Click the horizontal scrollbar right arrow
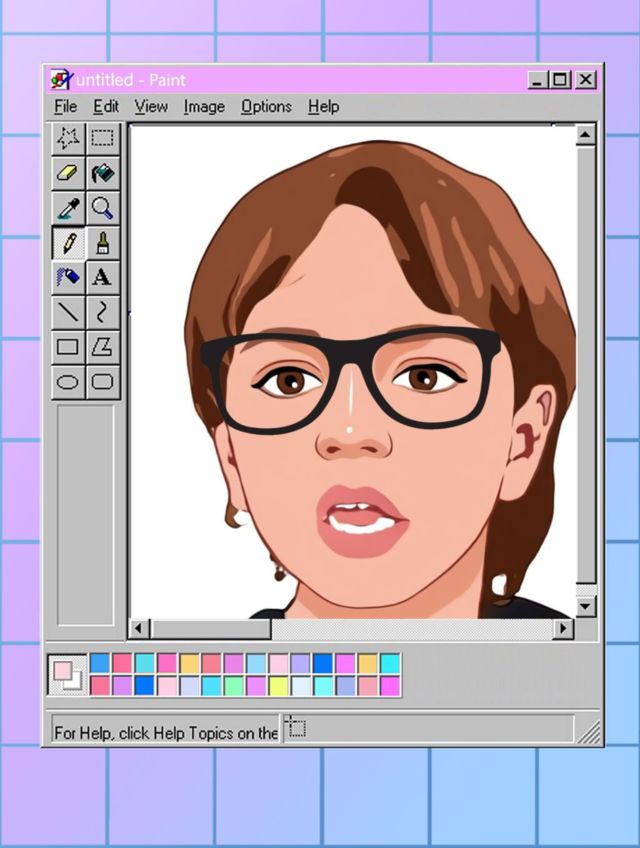The image size is (640, 848). (x=564, y=628)
